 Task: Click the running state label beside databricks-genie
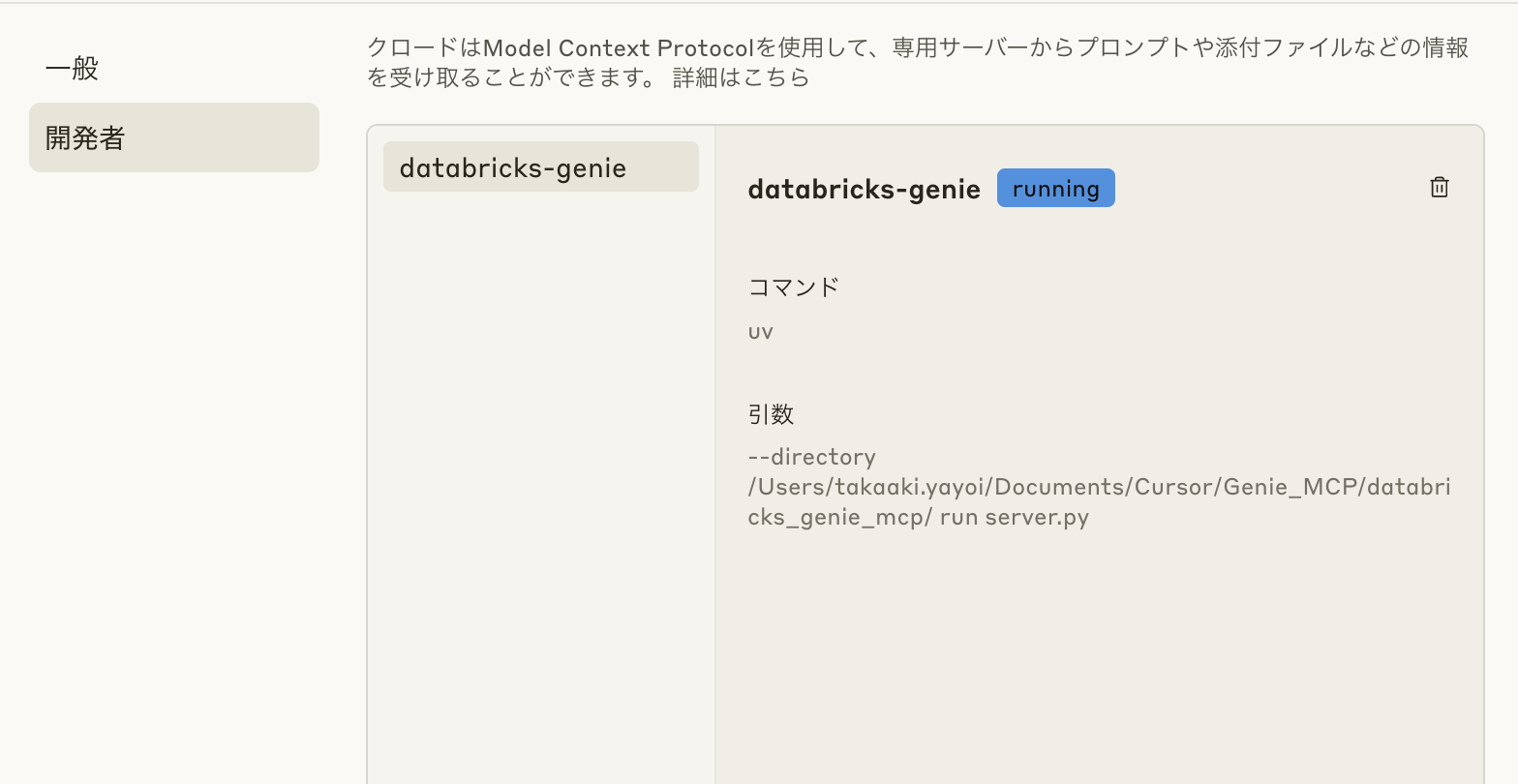pos(1055,188)
